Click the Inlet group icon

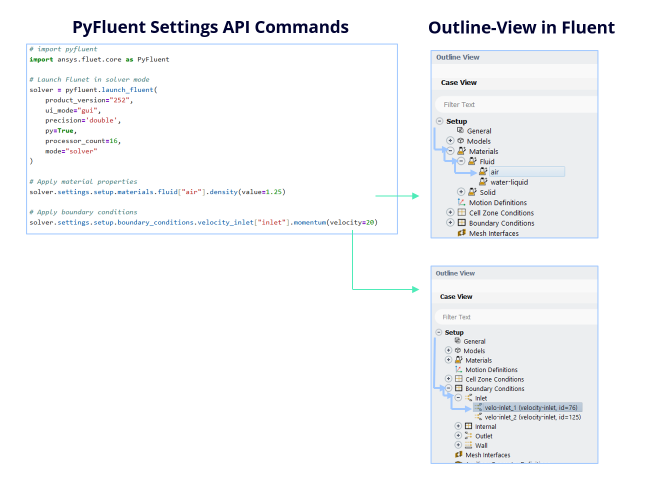[468, 398]
